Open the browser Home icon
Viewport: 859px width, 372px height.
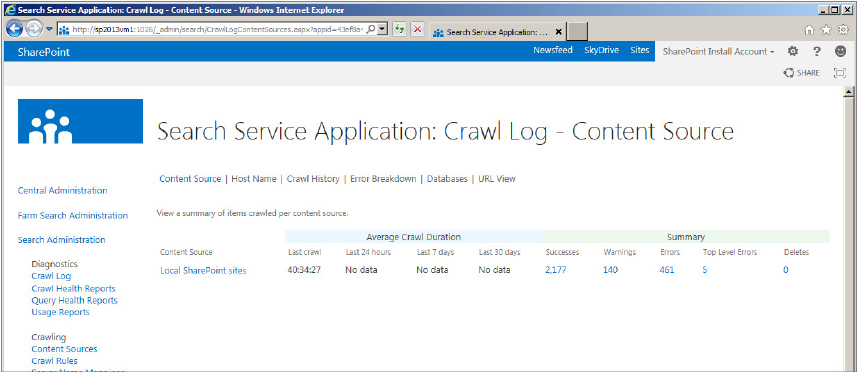809,31
